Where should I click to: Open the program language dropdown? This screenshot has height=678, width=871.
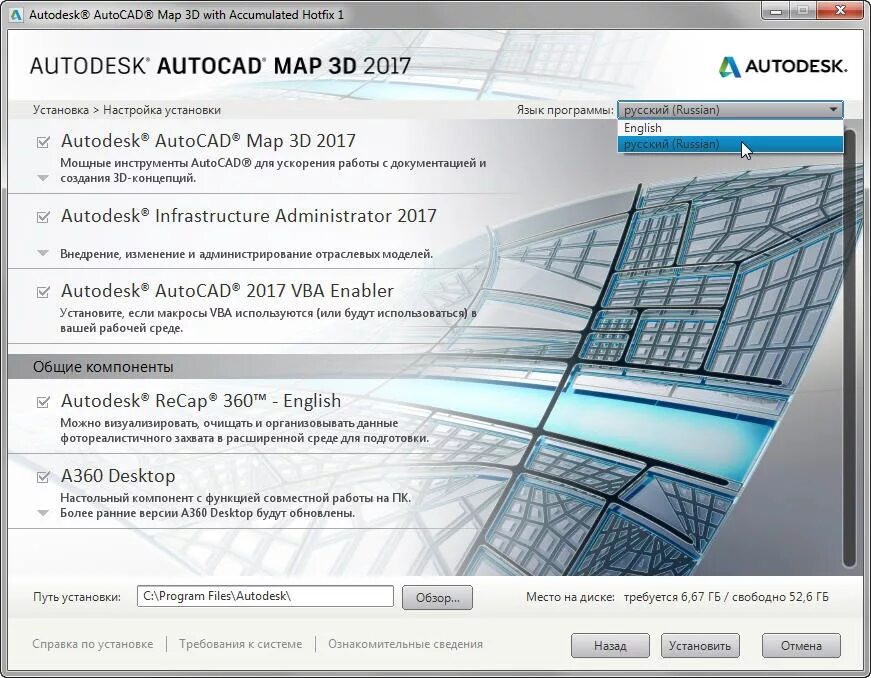(x=730, y=110)
